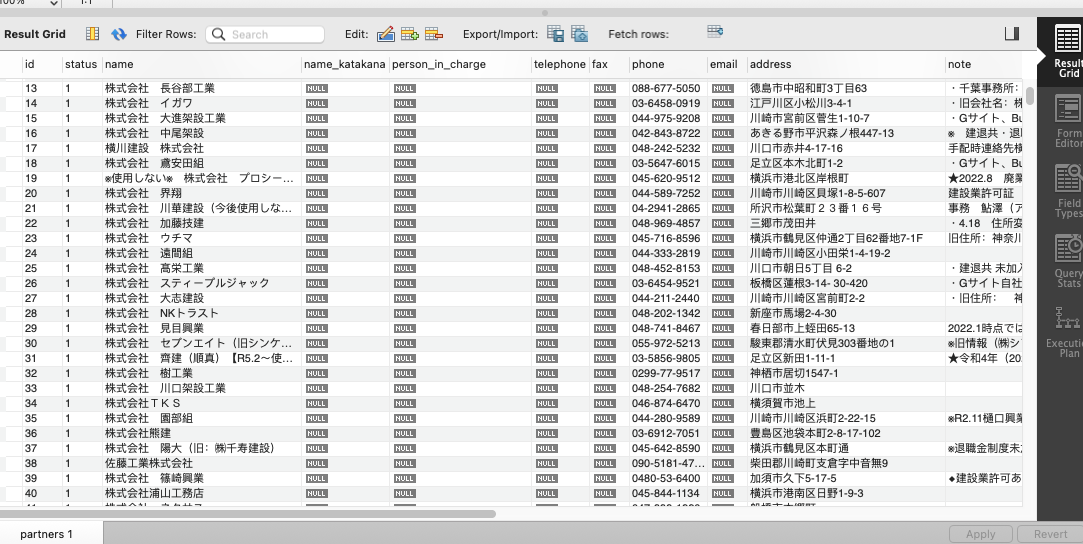Viewport: 1083px width, 544px height.
Task: Click the telephone column header
Action: pyautogui.click(x=559, y=64)
